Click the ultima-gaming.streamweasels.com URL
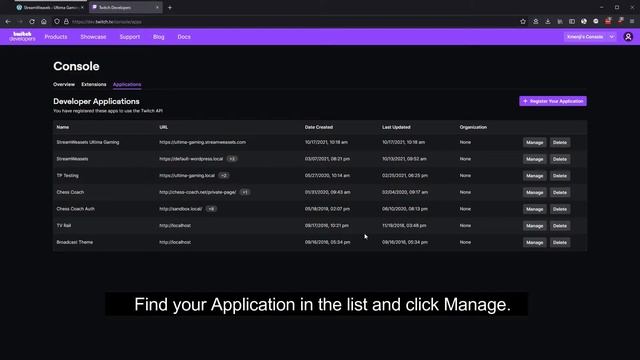This screenshot has width=640, height=360. coord(202,142)
